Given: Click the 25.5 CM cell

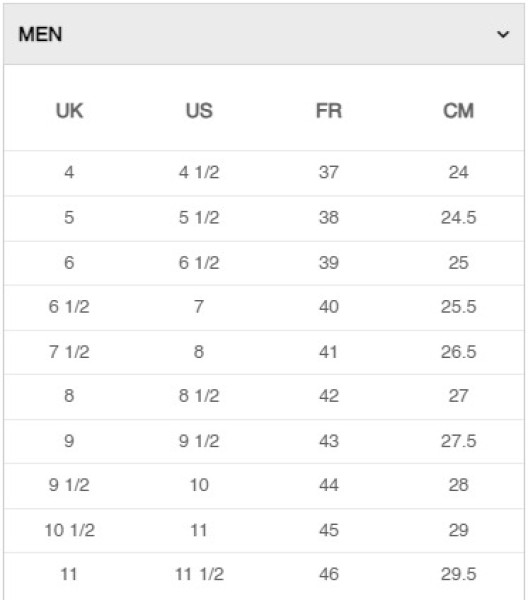Looking at the screenshot, I should [x=458, y=307].
